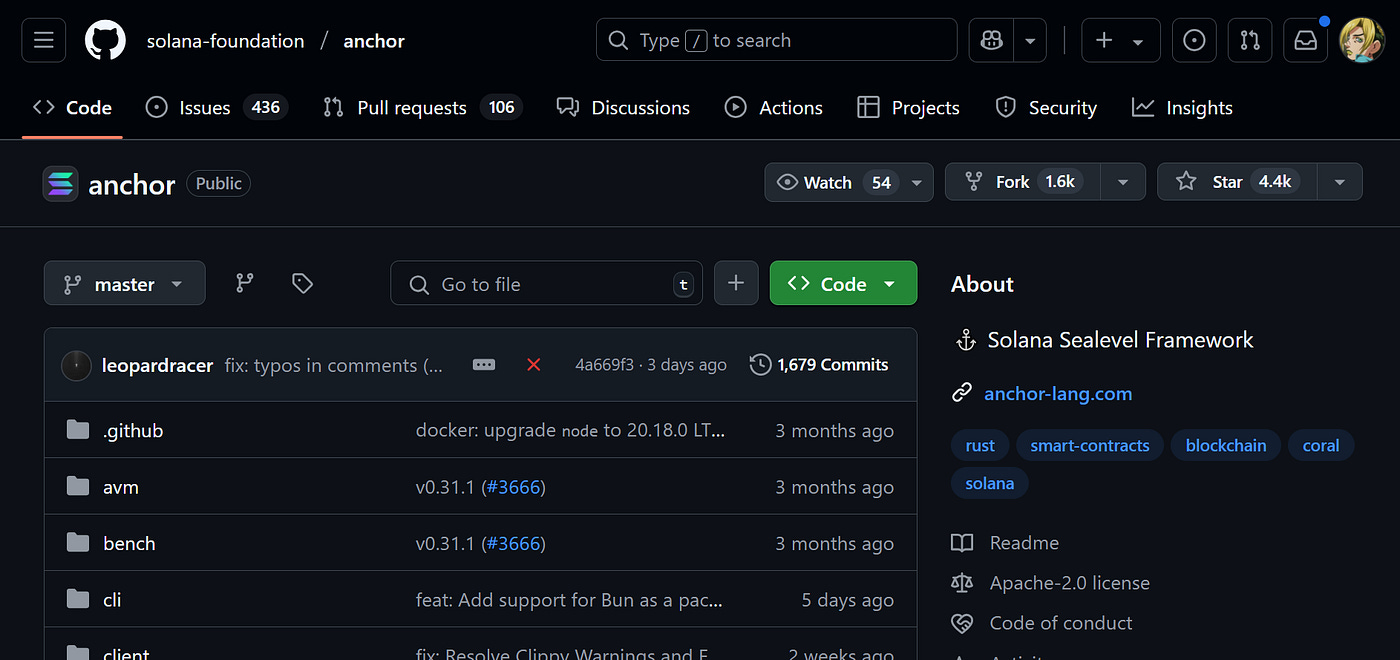
Task: Open the avm folder
Action: point(121,487)
